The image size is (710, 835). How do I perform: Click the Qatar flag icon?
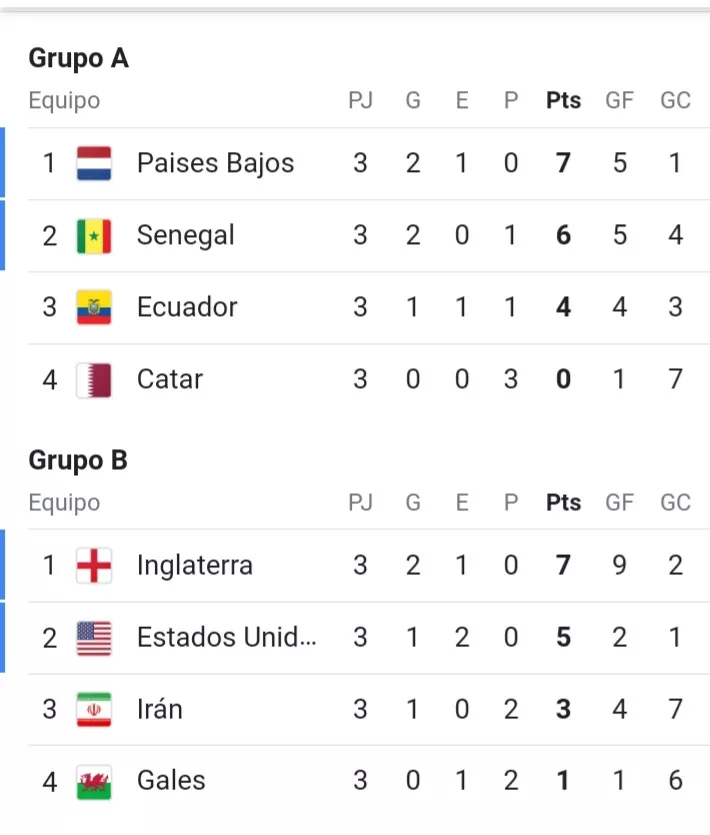click(94, 380)
